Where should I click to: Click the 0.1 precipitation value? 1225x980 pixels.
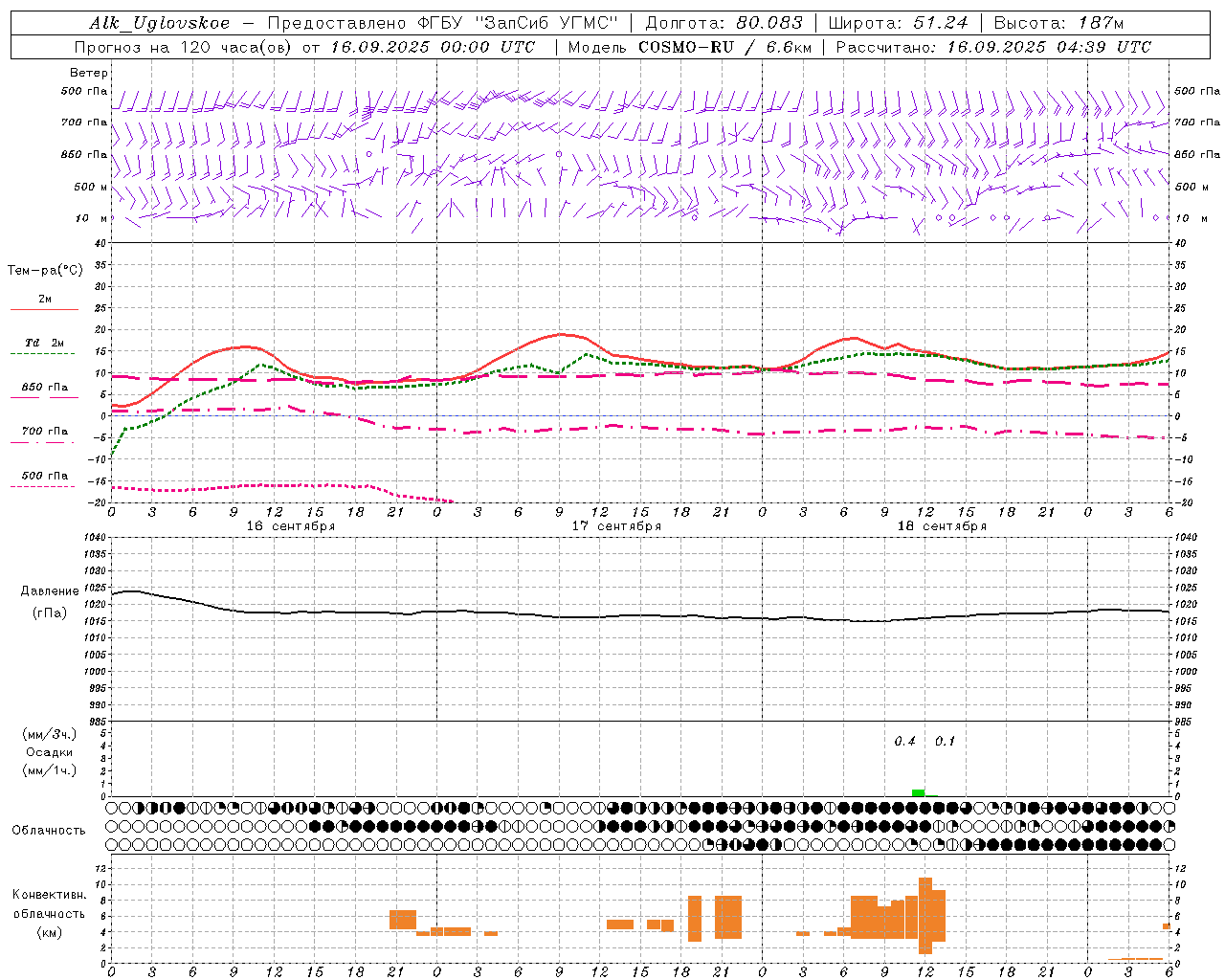[945, 742]
